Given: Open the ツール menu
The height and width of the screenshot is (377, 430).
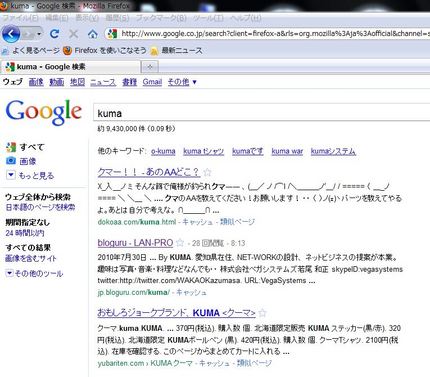Looking at the screenshot, I should tap(208, 18).
